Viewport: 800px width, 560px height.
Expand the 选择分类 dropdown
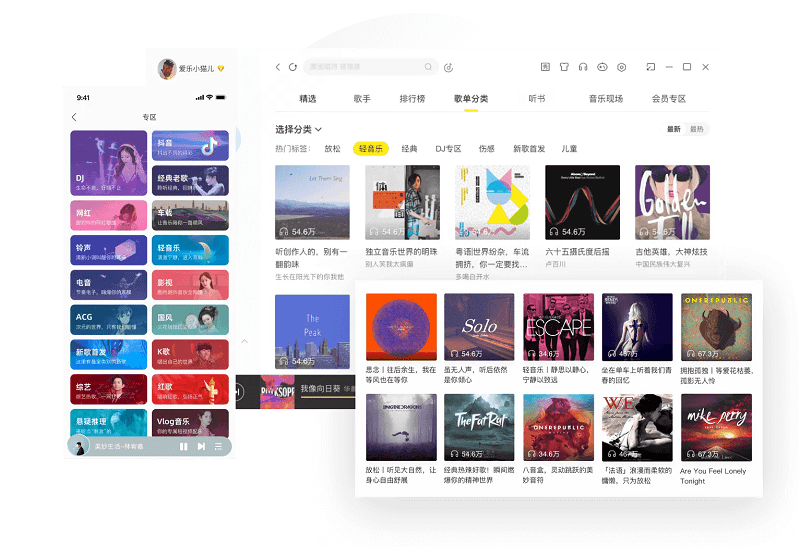(x=299, y=129)
